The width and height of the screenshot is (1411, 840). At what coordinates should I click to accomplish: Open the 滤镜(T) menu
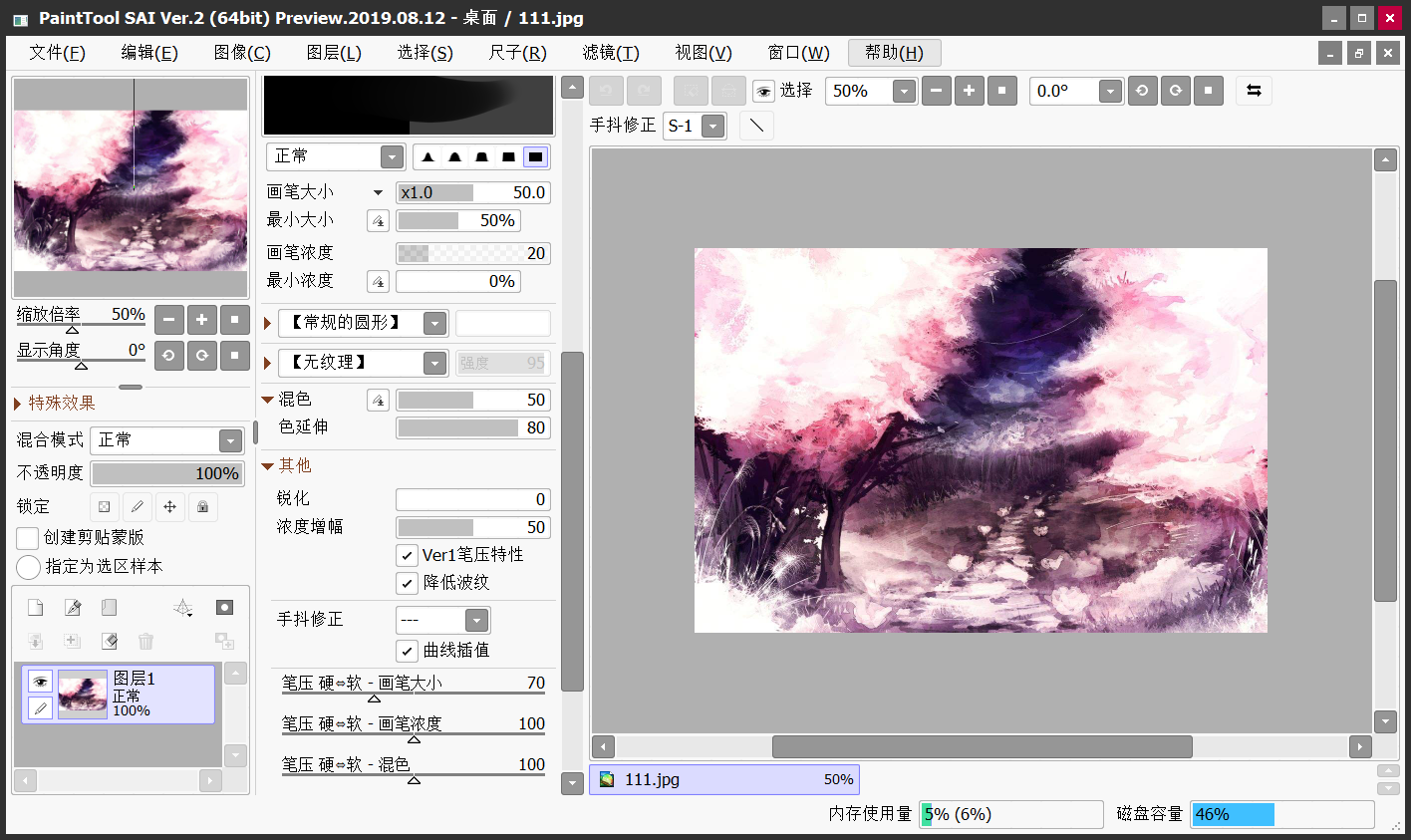[611, 53]
